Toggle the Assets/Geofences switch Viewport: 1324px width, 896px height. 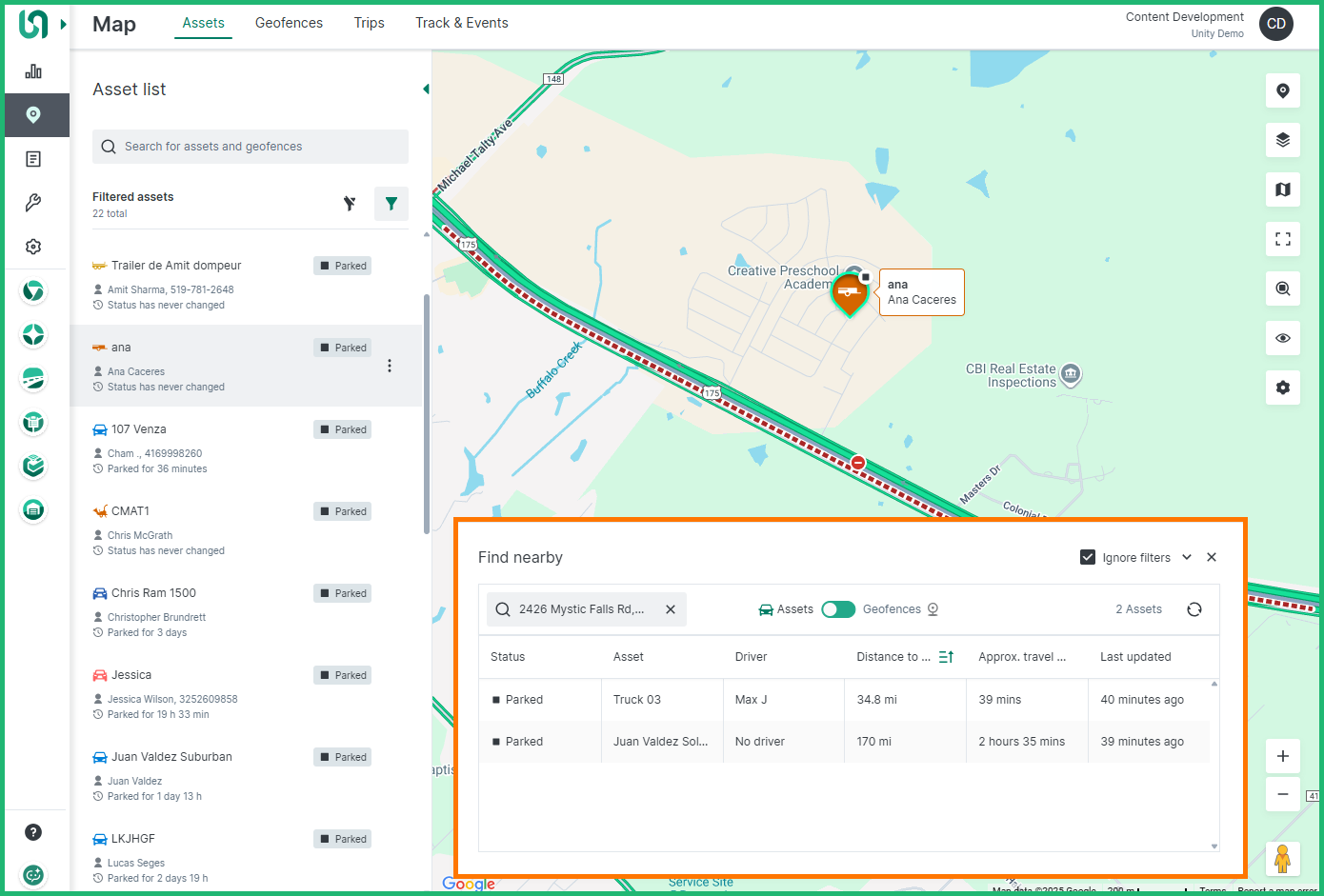coord(838,609)
